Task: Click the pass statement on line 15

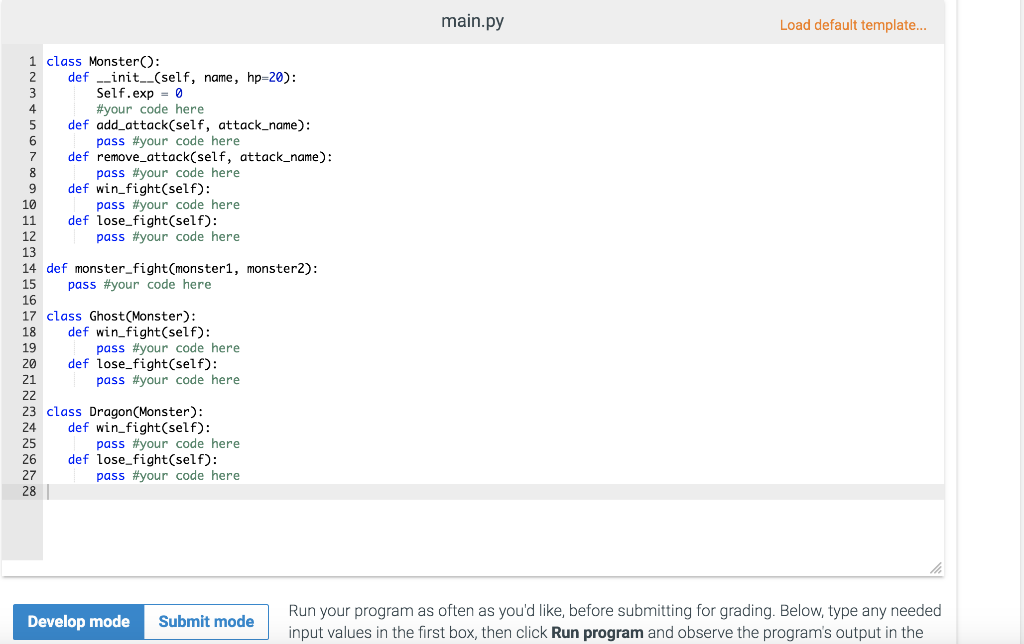Action: pyautogui.click(x=82, y=284)
